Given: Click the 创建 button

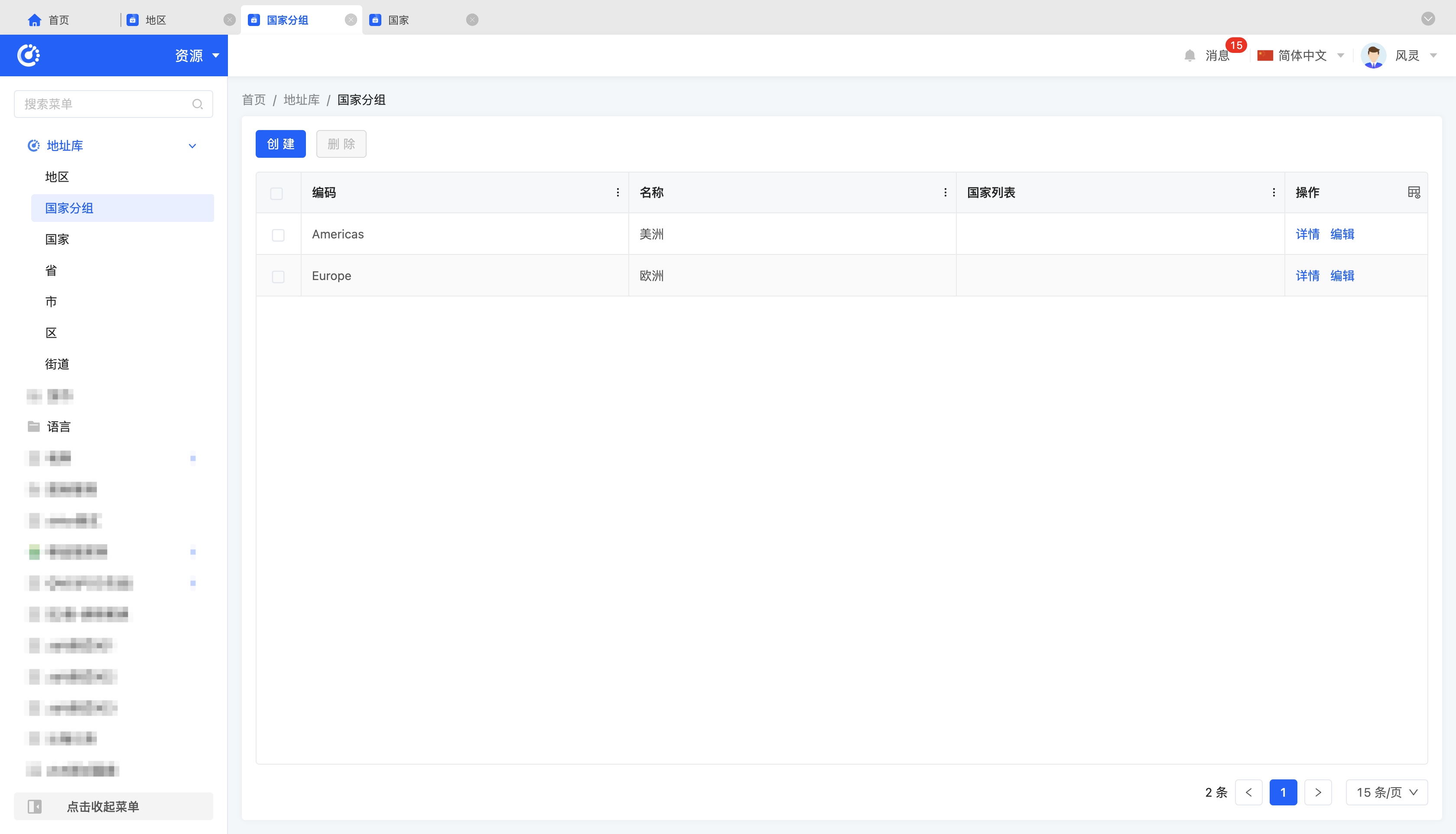Looking at the screenshot, I should (x=280, y=144).
